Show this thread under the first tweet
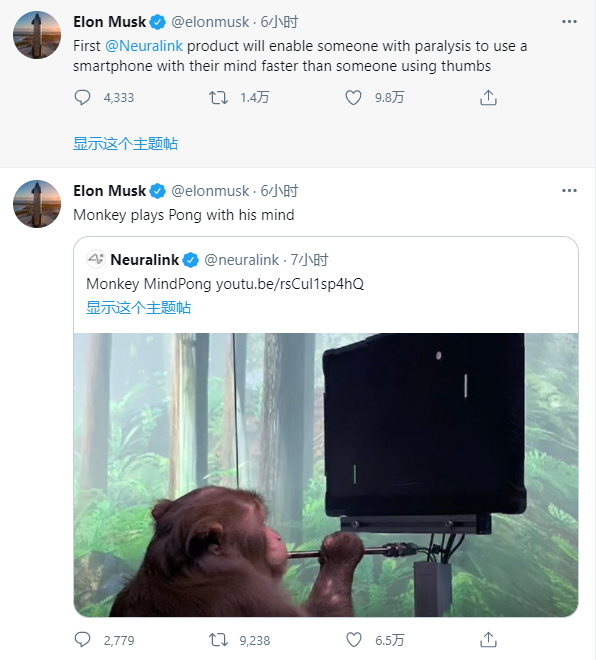Image resolution: width=596 pixels, height=660 pixels. [x=125, y=144]
